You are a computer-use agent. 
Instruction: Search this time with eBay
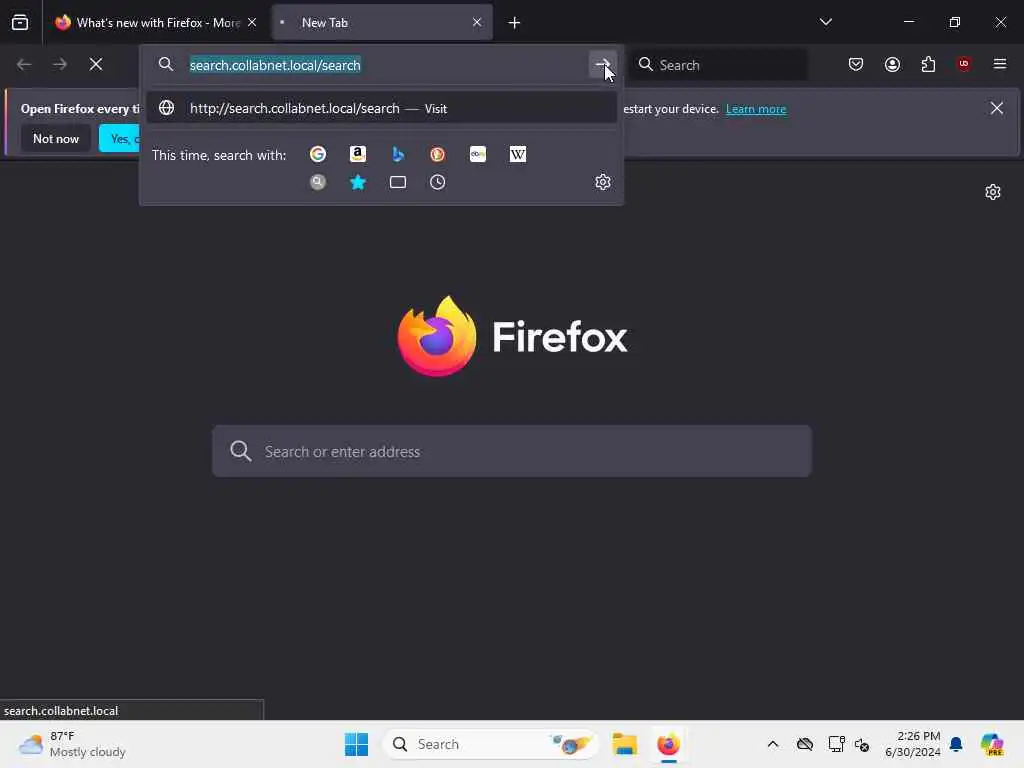click(x=478, y=154)
